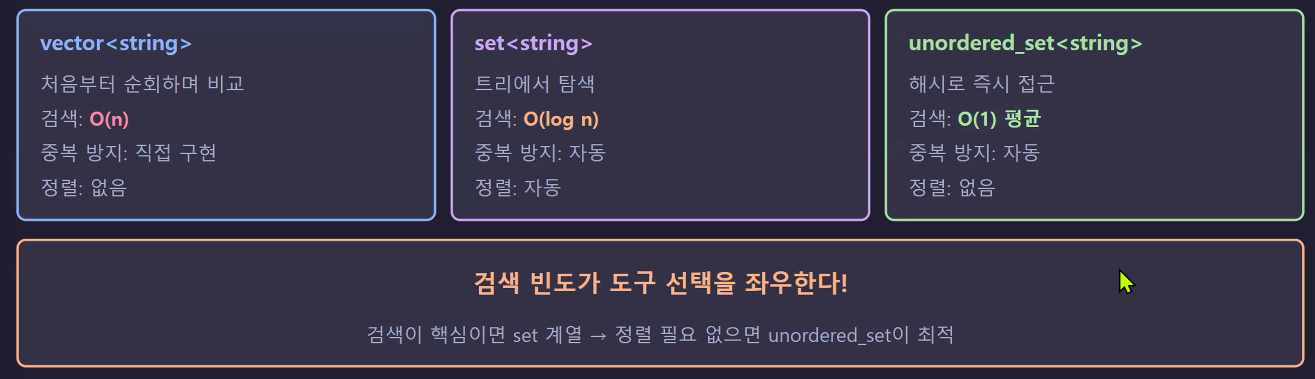Click the vector<string> card heading
The height and width of the screenshot is (379, 1315).
coord(116,44)
